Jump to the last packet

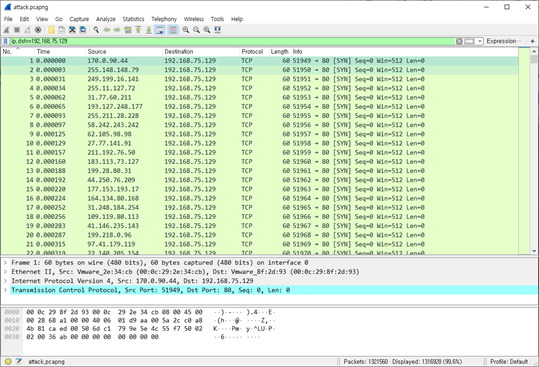point(149,30)
